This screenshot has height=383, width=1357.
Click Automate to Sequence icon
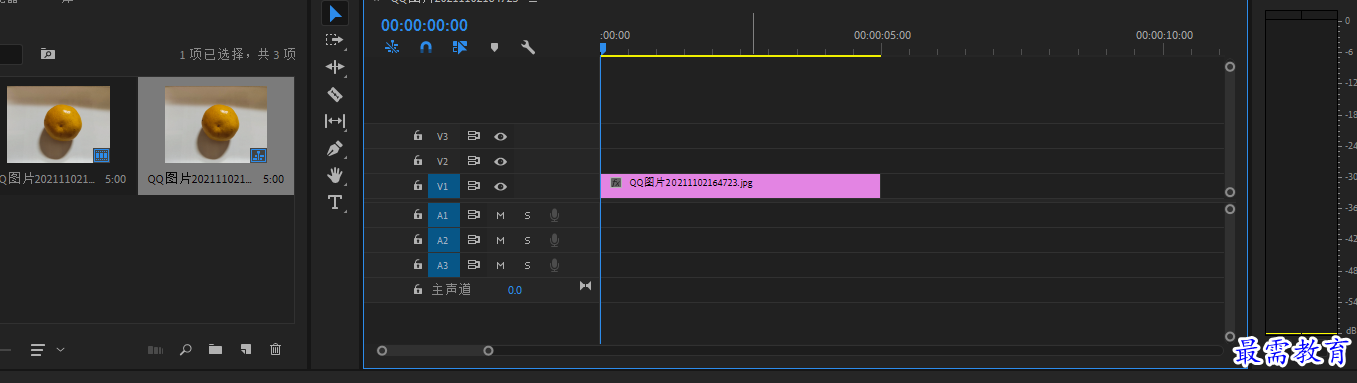155,350
